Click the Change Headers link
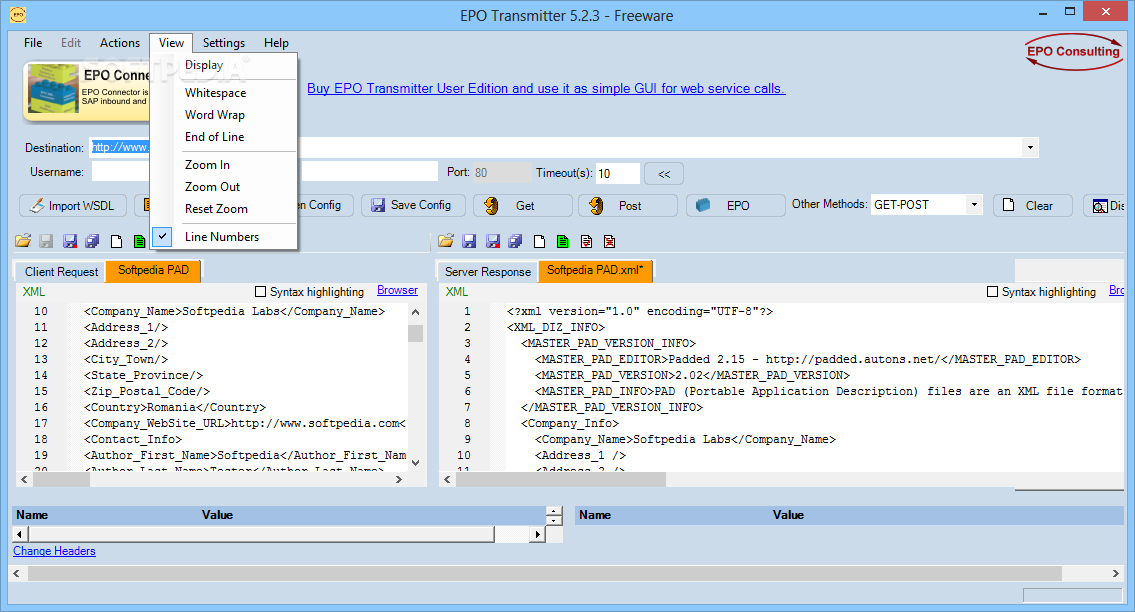1135x612 pixels. (x=54, y=551)
